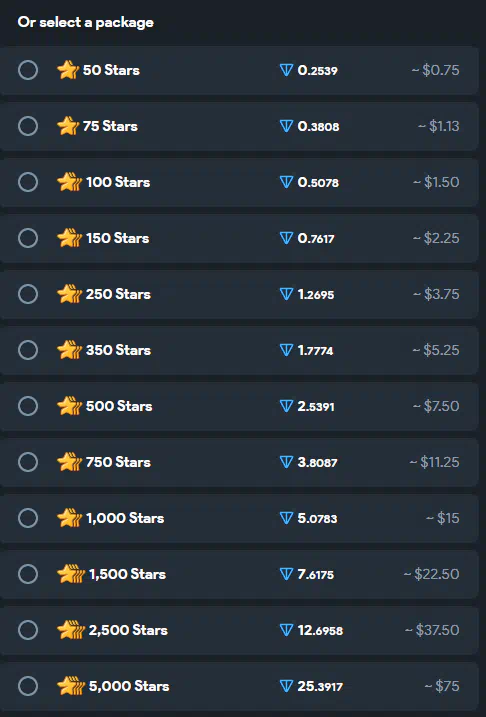Click the TON icon beside 25.3917
486x717 pixels.
coord(286,686)
